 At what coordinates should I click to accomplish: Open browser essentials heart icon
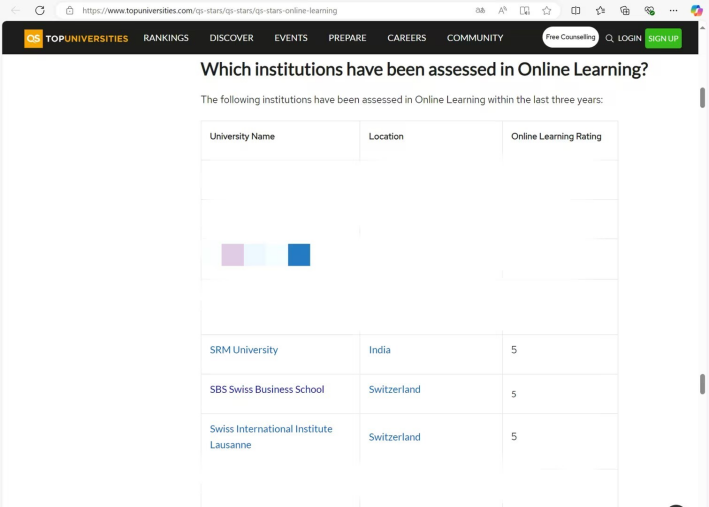pyautogui.click(x=649, y=10)
